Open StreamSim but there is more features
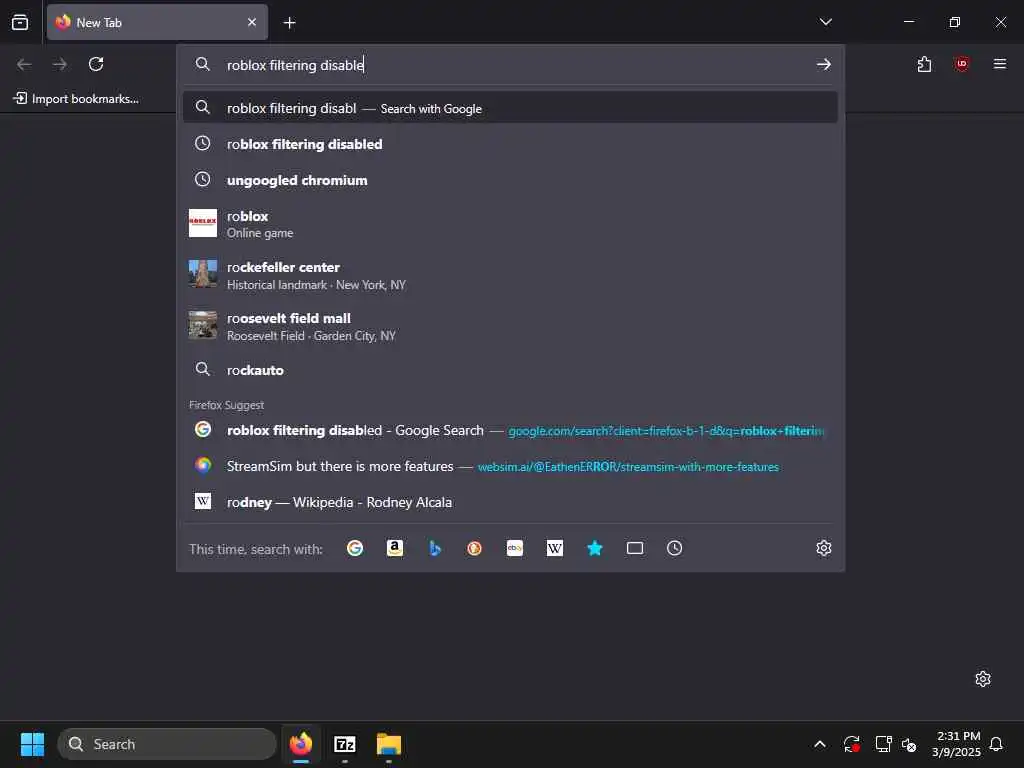1024x768 pixels. tap(510, 466)
